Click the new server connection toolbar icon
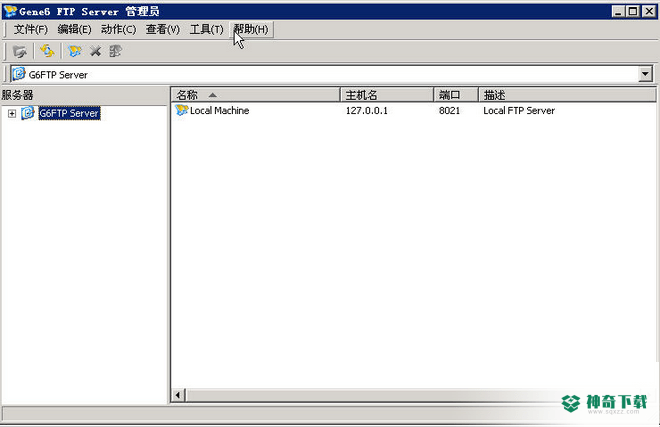The height and width of the screenshot is (427, 660). (x=75, y=51)
